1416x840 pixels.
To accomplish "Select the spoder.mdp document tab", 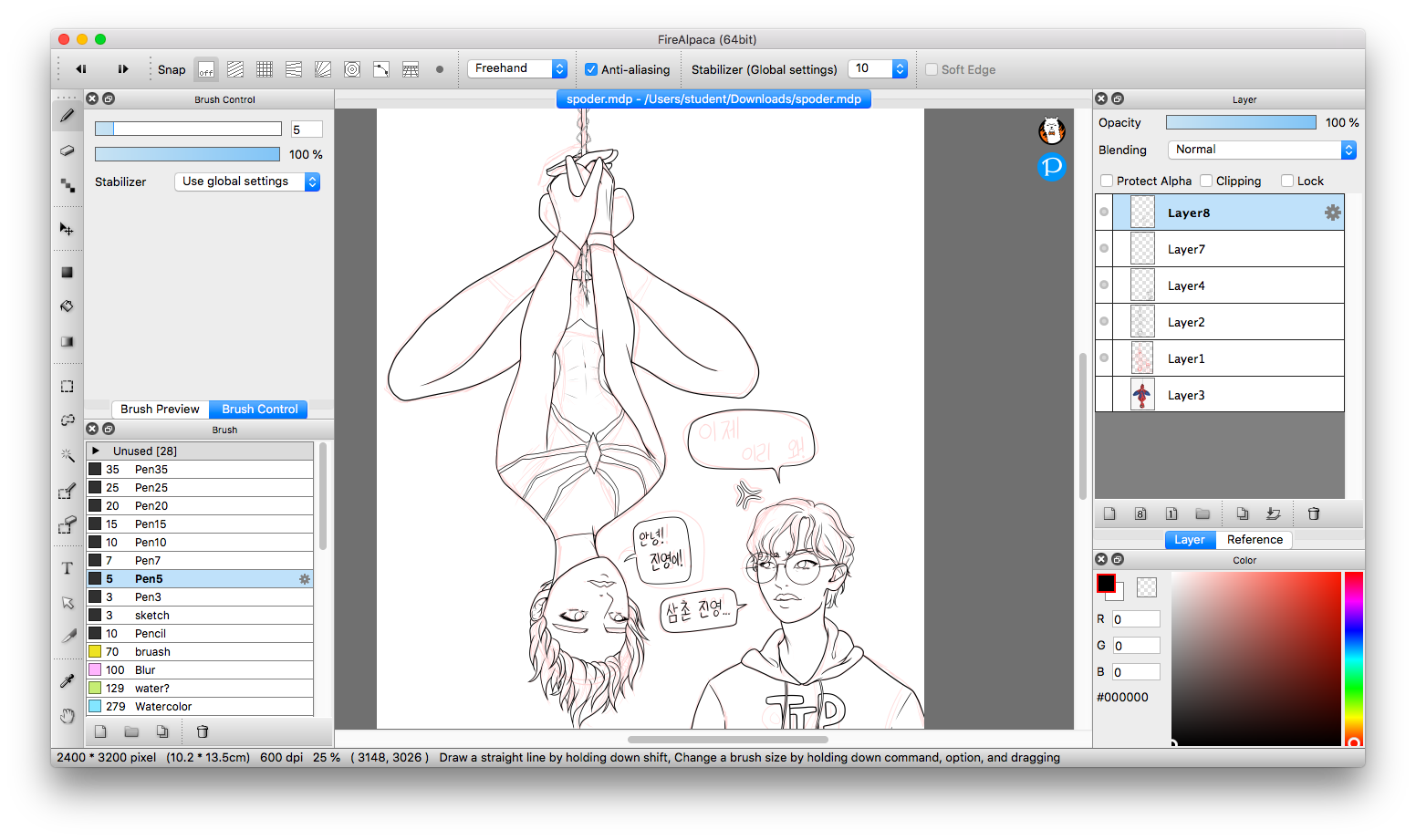I will (713, 99).
